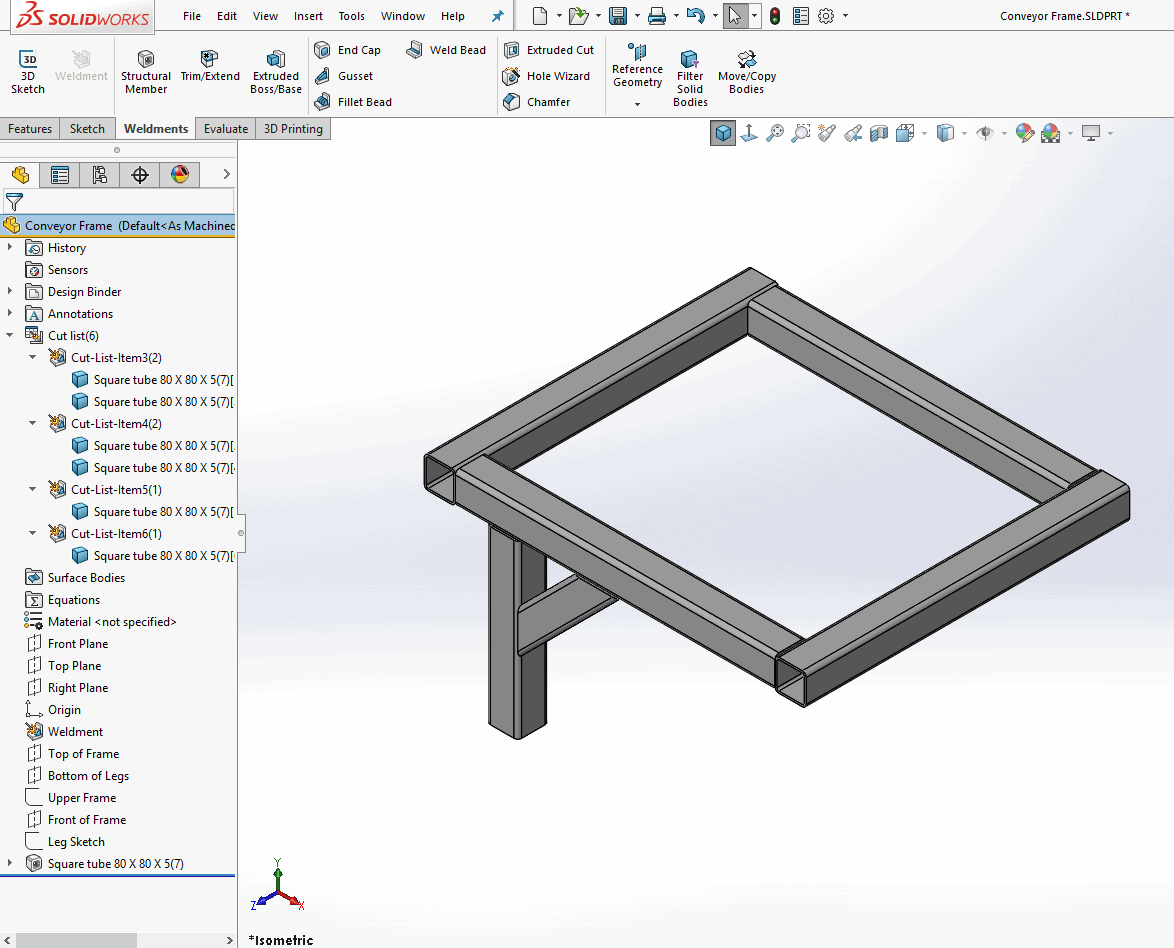Open the Options gear
1174x948 pixels.
[826, 16]
